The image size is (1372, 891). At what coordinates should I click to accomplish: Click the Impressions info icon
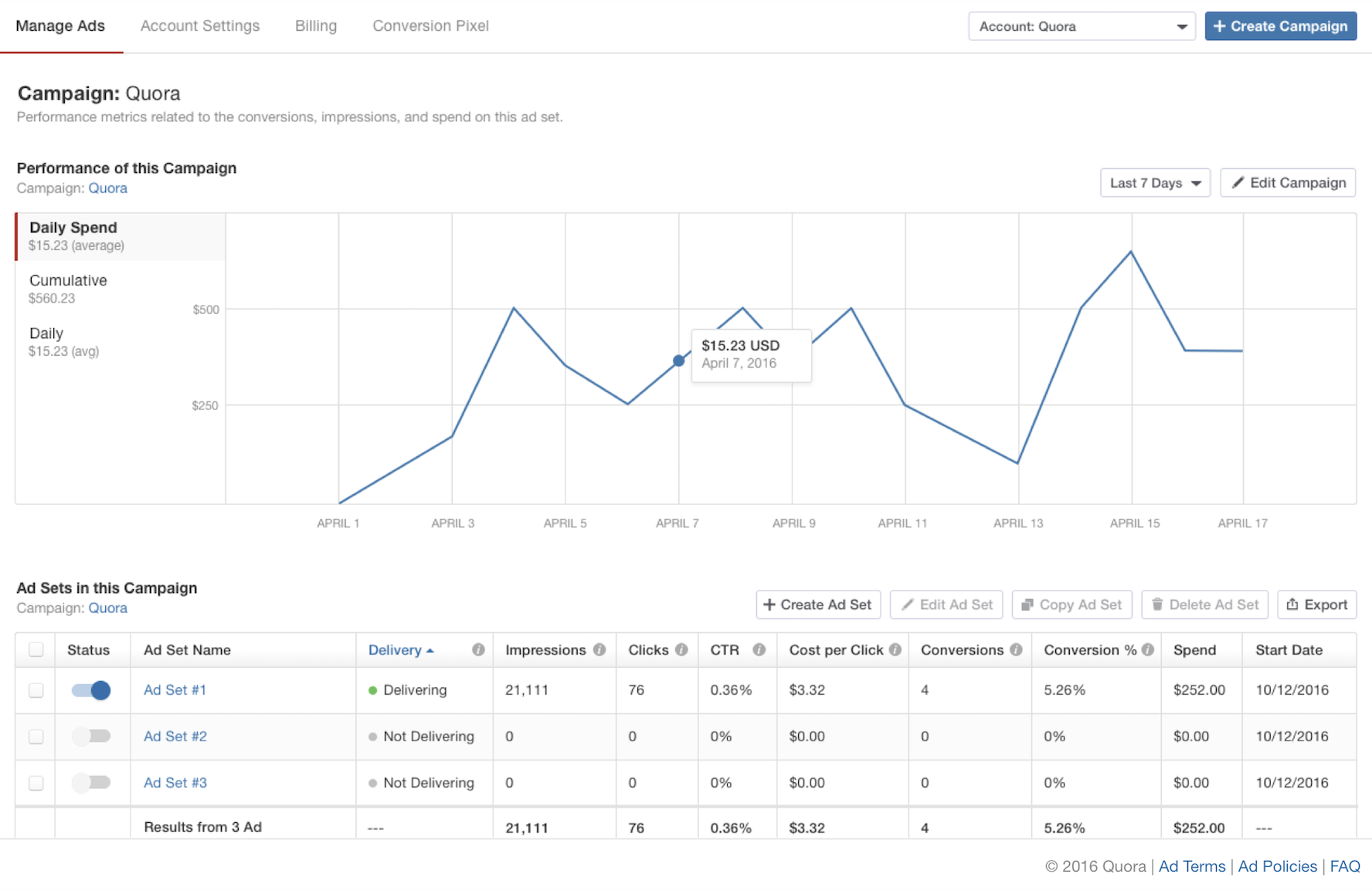pos(599,650)
